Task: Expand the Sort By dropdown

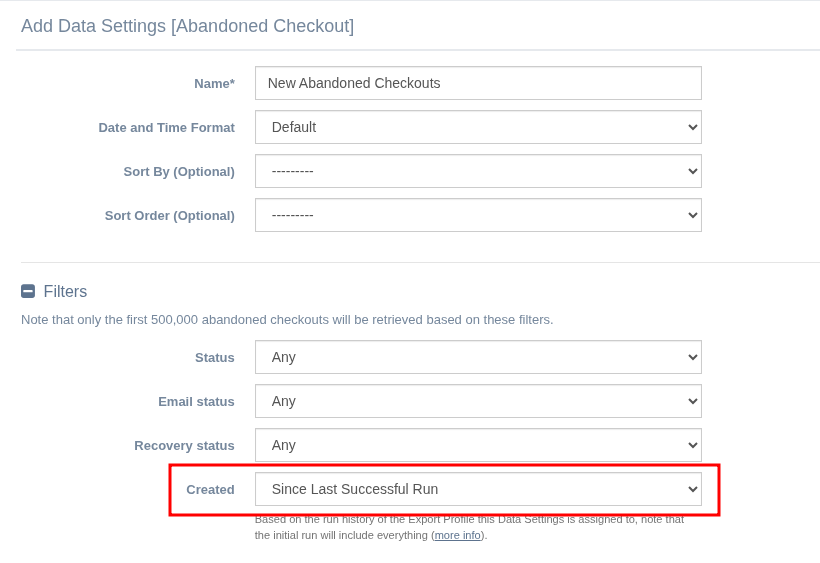Action: [478, 171]
